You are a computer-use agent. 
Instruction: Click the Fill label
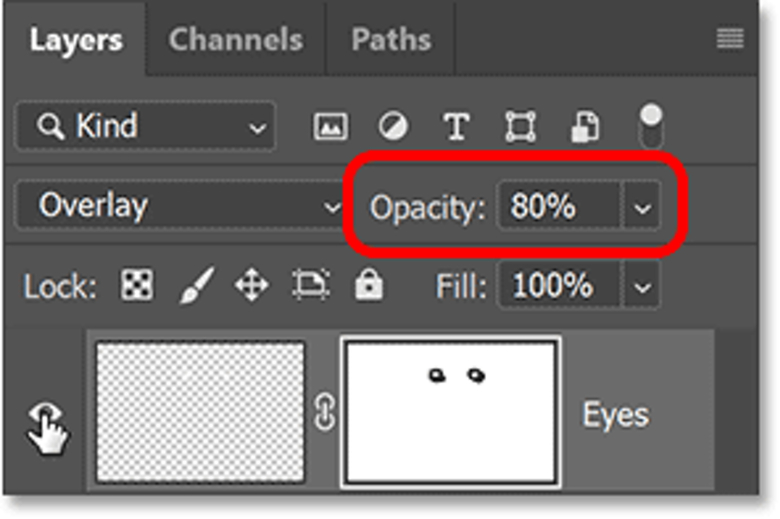click(x=461, y=286)
